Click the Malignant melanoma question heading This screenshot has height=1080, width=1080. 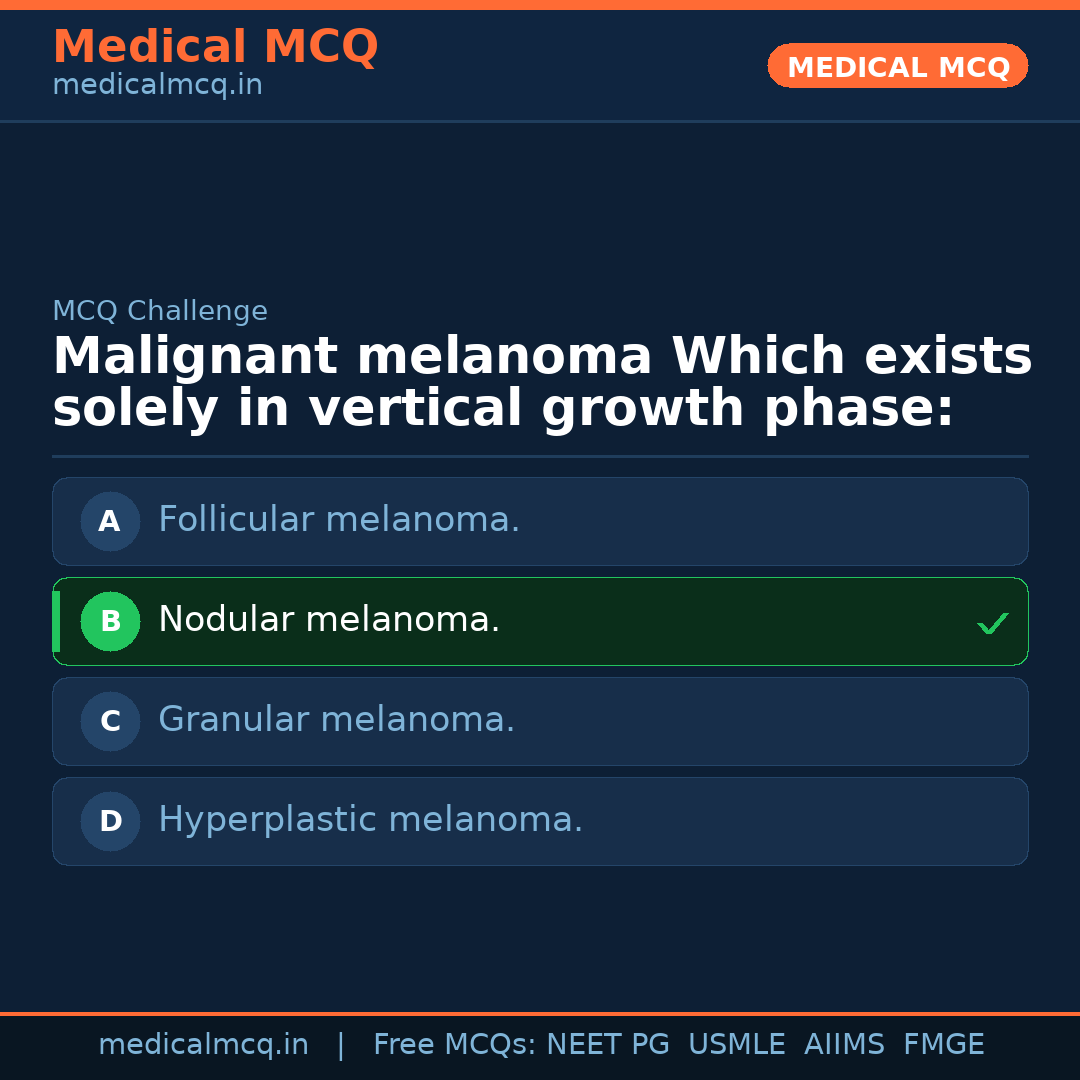tap(542, 383)
